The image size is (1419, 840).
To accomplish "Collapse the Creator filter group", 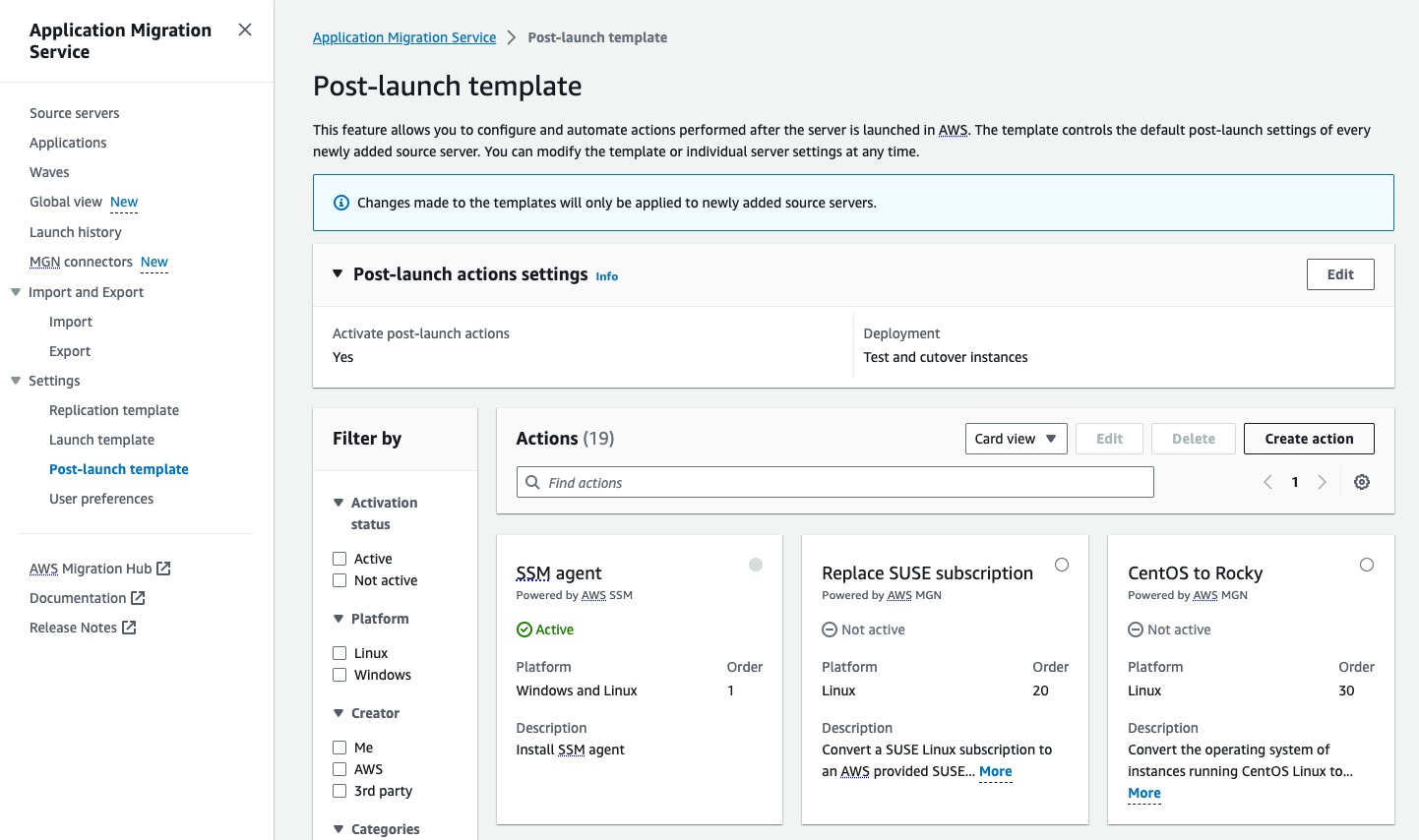I will click(x=338, y=712).
